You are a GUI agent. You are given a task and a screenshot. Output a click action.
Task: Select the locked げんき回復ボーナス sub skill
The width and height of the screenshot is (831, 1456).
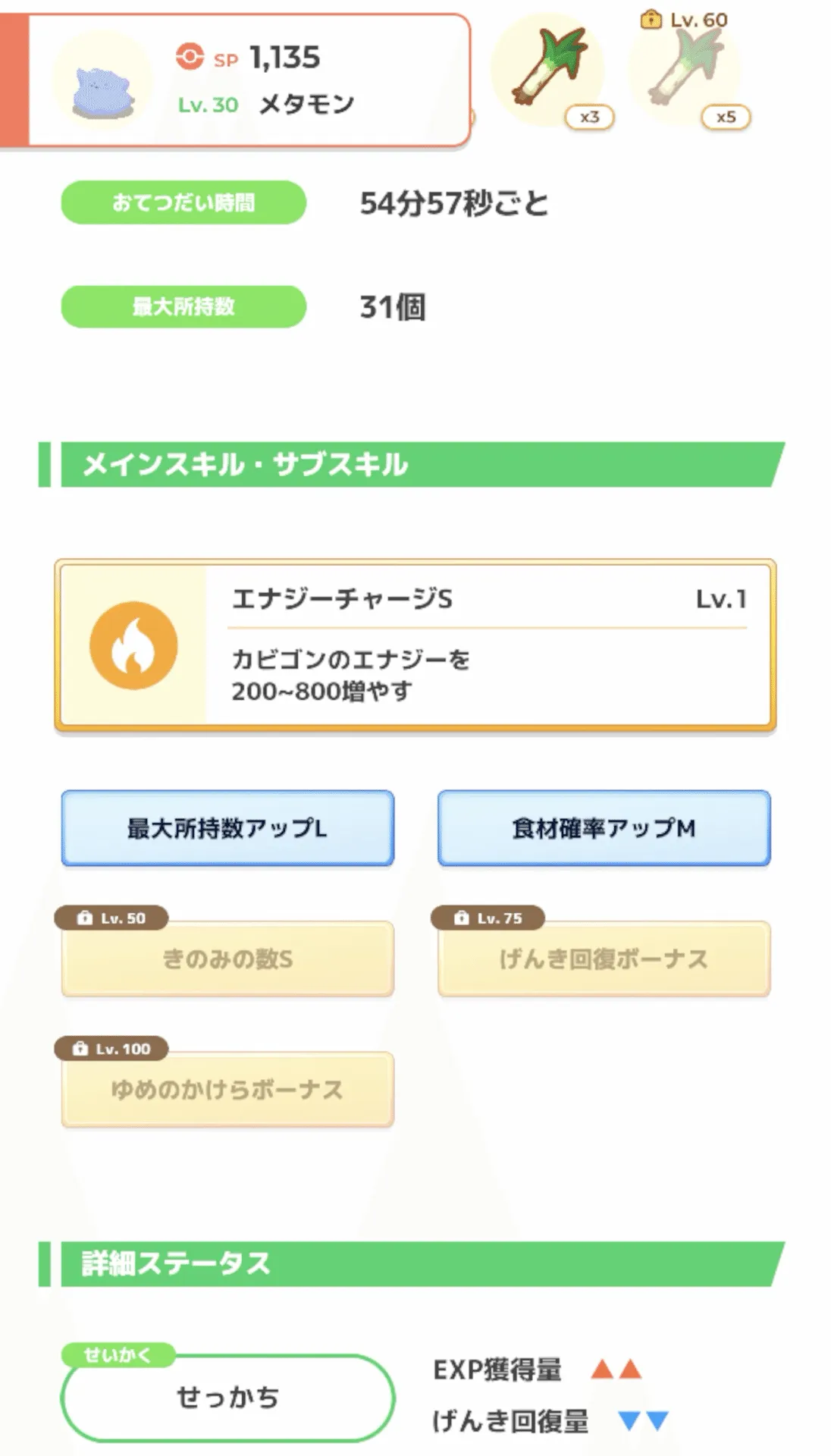coord(604,960)
